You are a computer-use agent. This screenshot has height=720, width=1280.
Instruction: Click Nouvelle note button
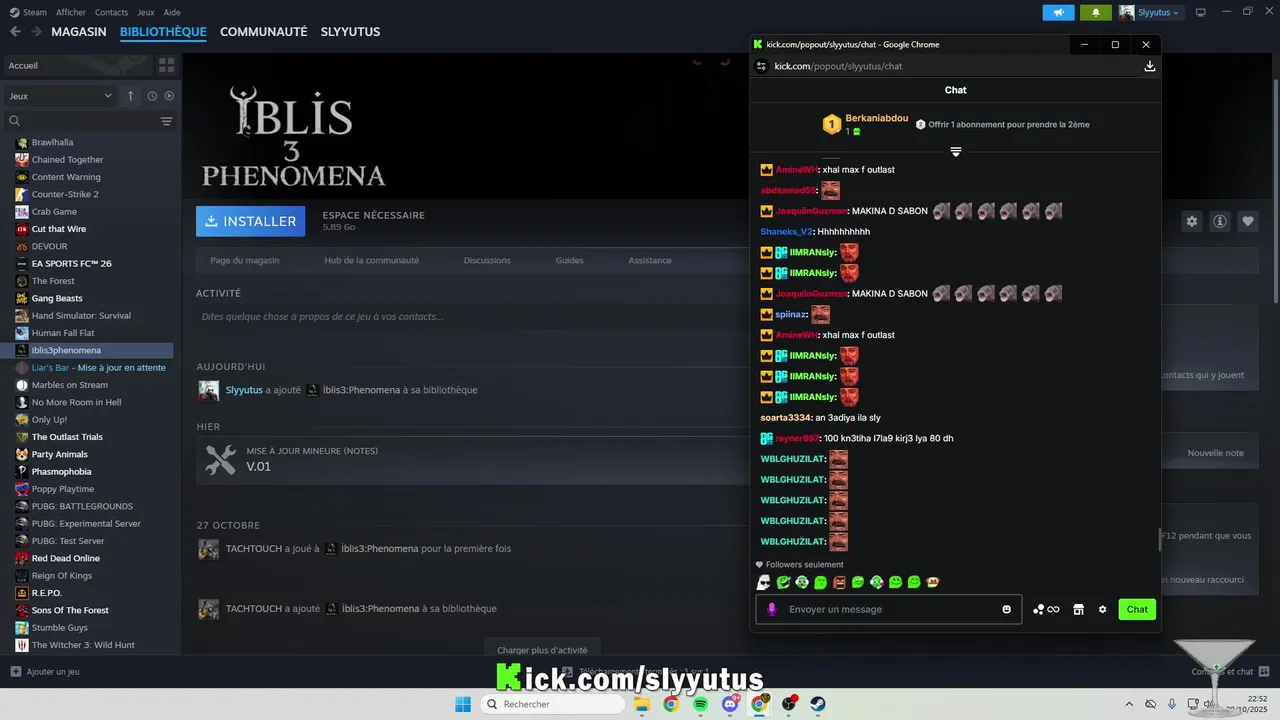[1215, 453]
